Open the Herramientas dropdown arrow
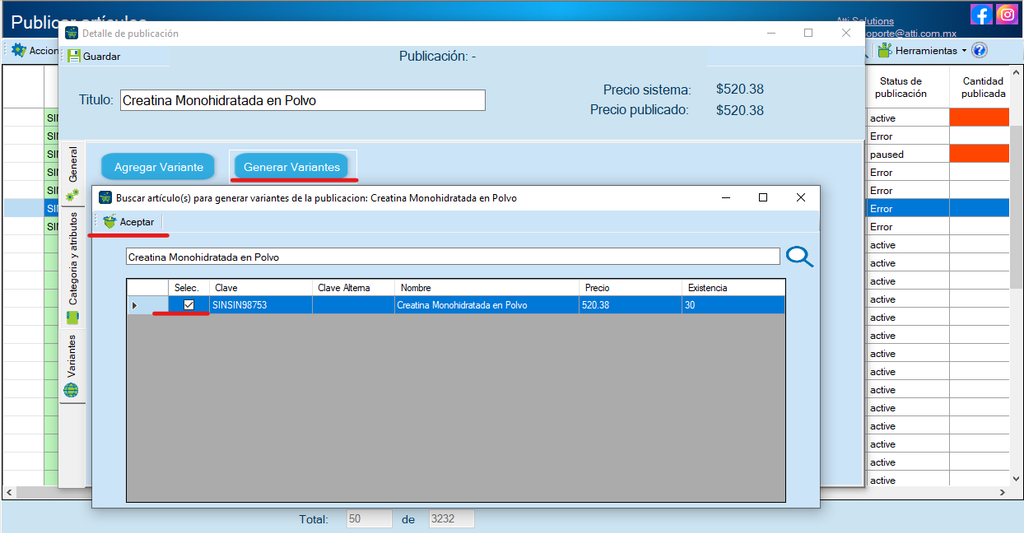 click(964, 50)
